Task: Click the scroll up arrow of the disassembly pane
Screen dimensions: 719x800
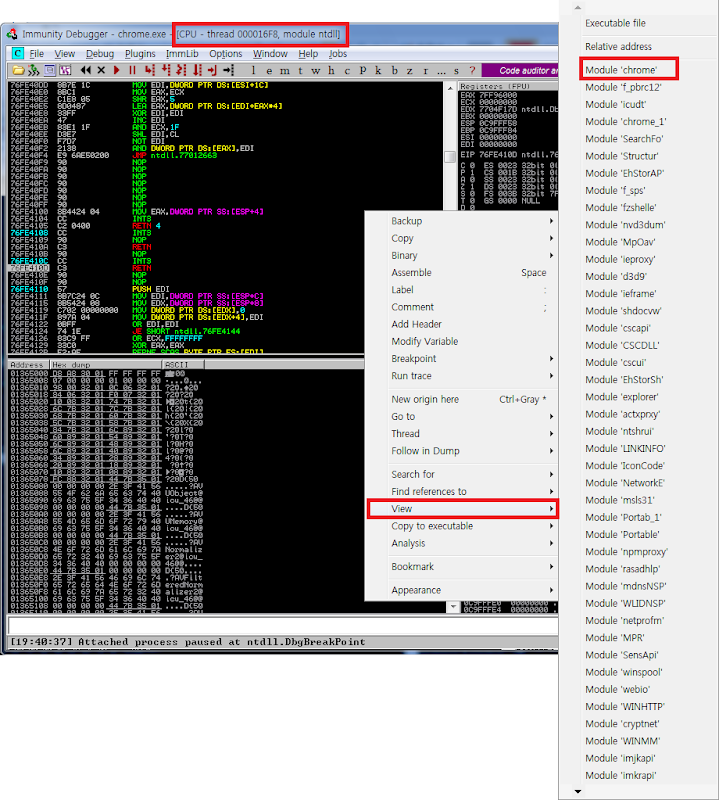Action: (x=450, y=88)
